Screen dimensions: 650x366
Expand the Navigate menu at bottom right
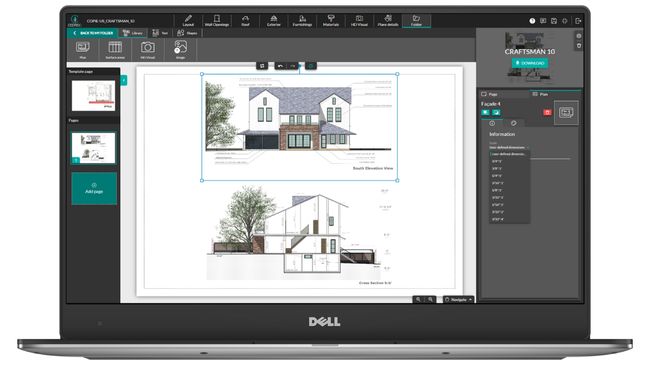[458, 299]
